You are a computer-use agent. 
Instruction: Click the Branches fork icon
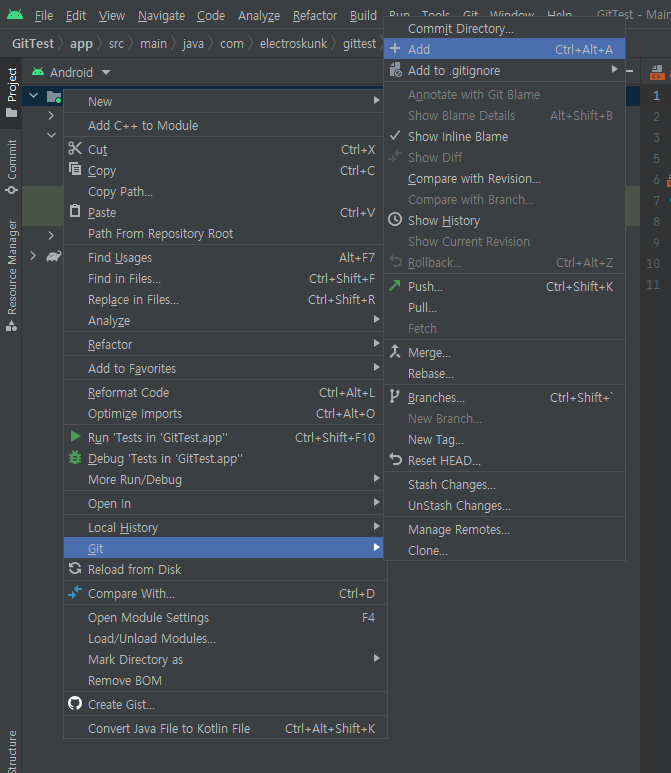click(394, 396)
